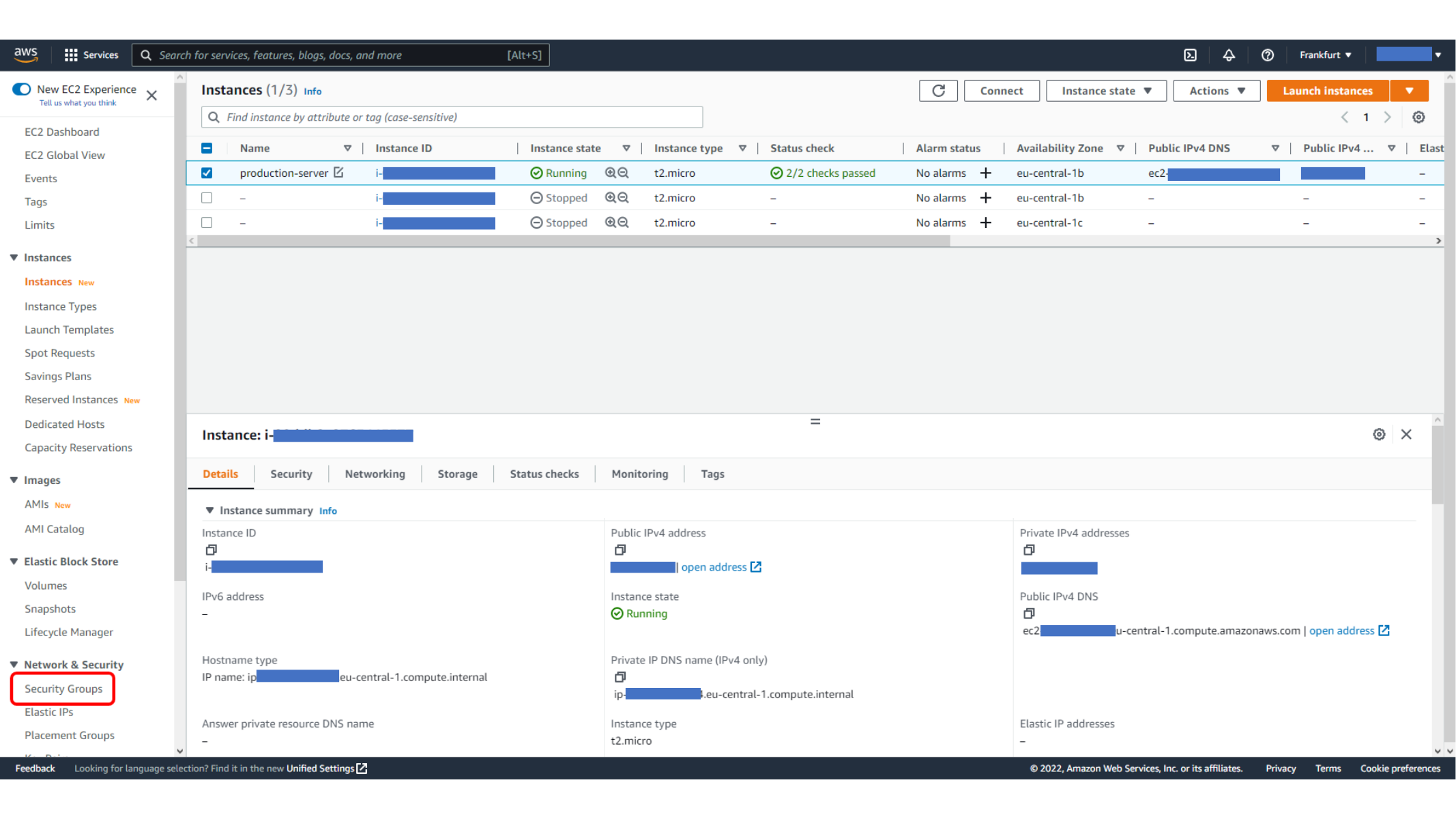The image size is (1456, 819).
Task: Click the Launch instances button
Action: [x=1328, y=91]
